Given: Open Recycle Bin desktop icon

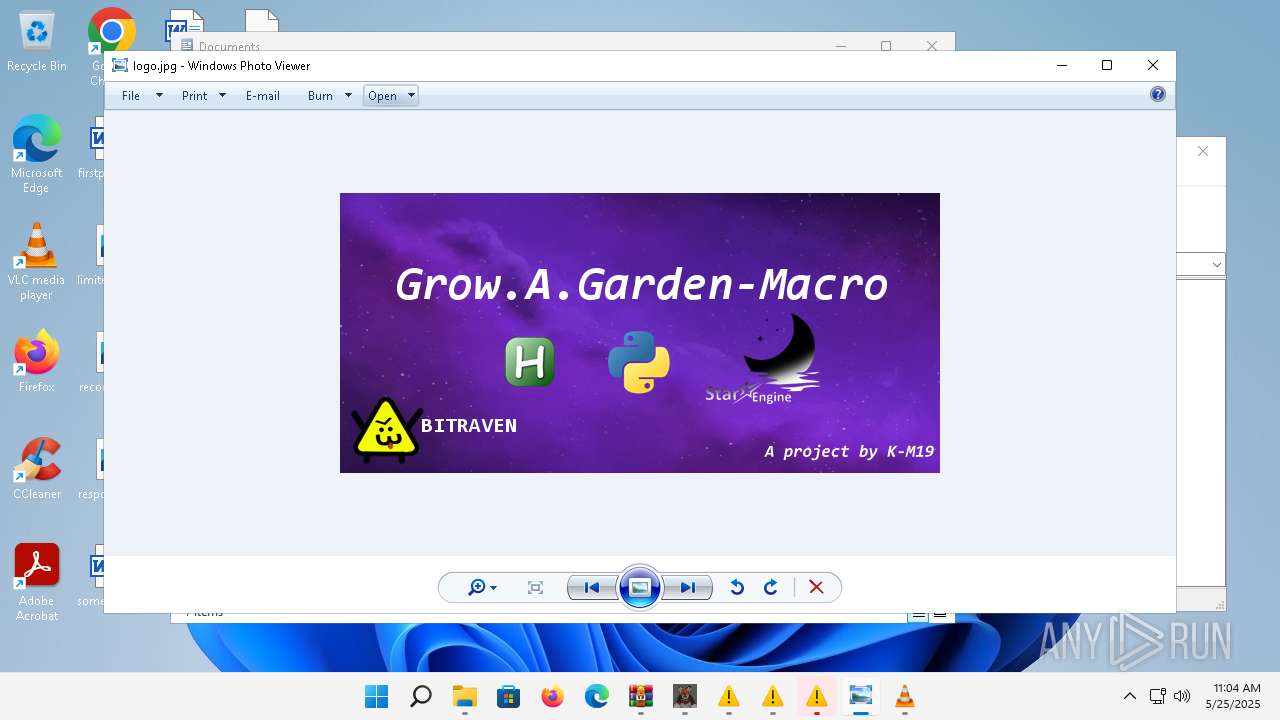Looking at the screenshot, I should pyautogui.click(x=37, y=41).
